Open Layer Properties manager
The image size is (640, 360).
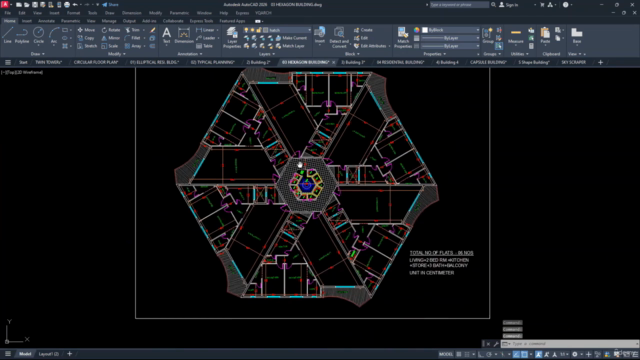[x=232, y=38]
